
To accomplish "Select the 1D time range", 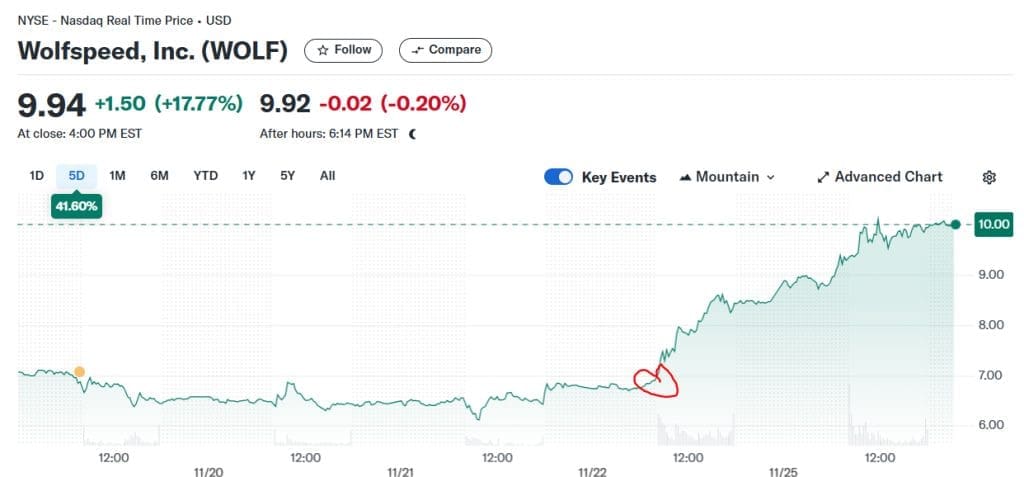I will click(37, 176).
